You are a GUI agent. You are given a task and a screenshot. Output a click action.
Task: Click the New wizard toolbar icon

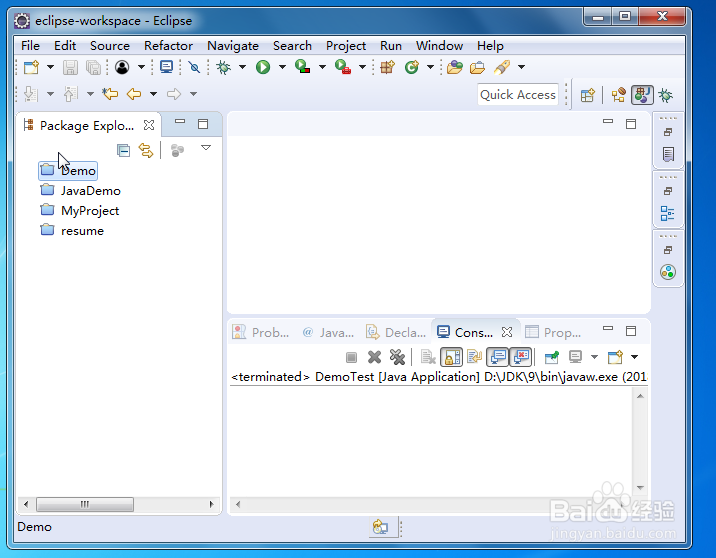pyautogui.click(x=32, y=68)
